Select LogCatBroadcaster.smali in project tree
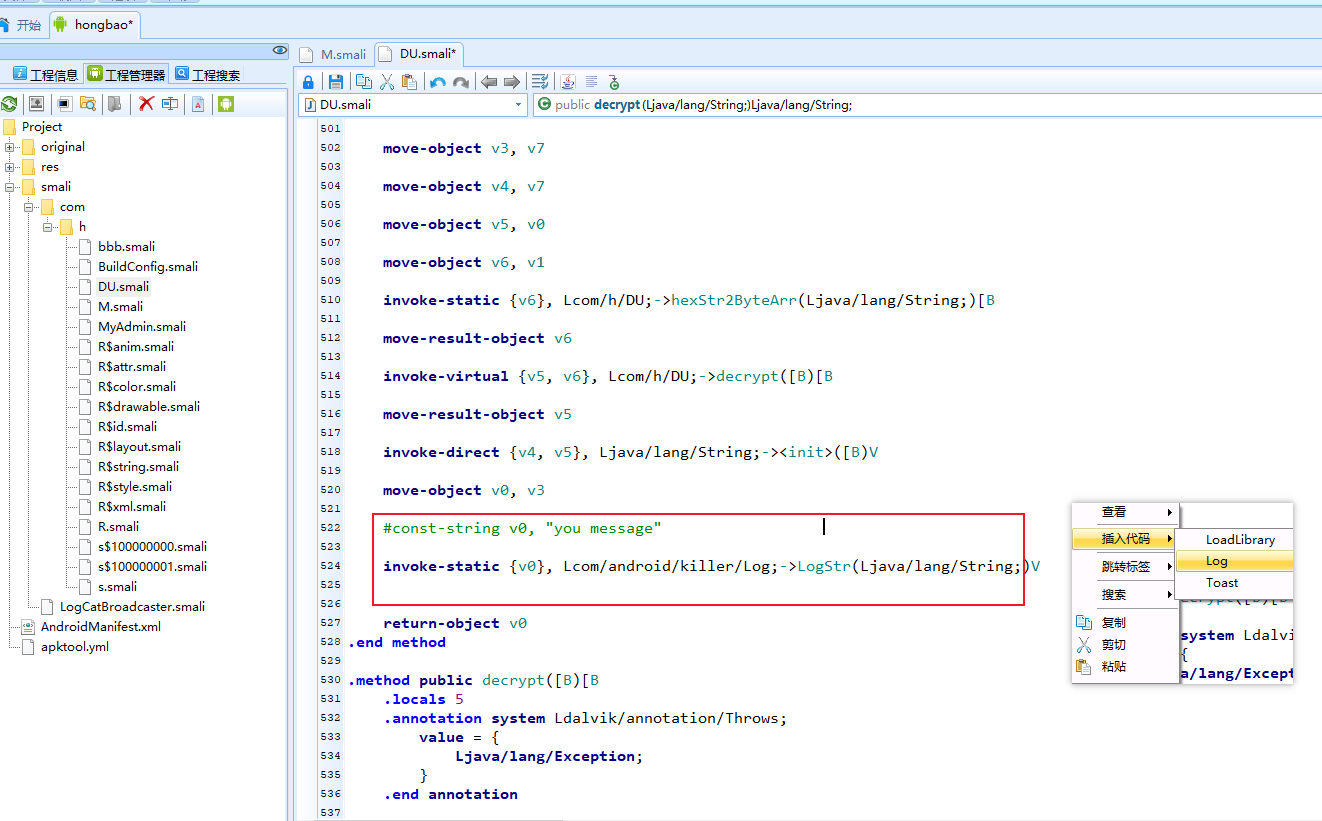The height and width of the screenshot is (821, 1322). pos(132,607)
